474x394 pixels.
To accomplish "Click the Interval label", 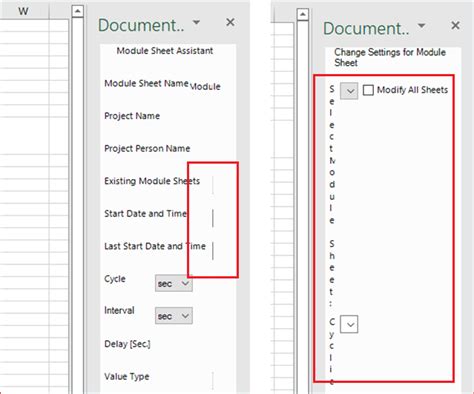I will point(119,310).
